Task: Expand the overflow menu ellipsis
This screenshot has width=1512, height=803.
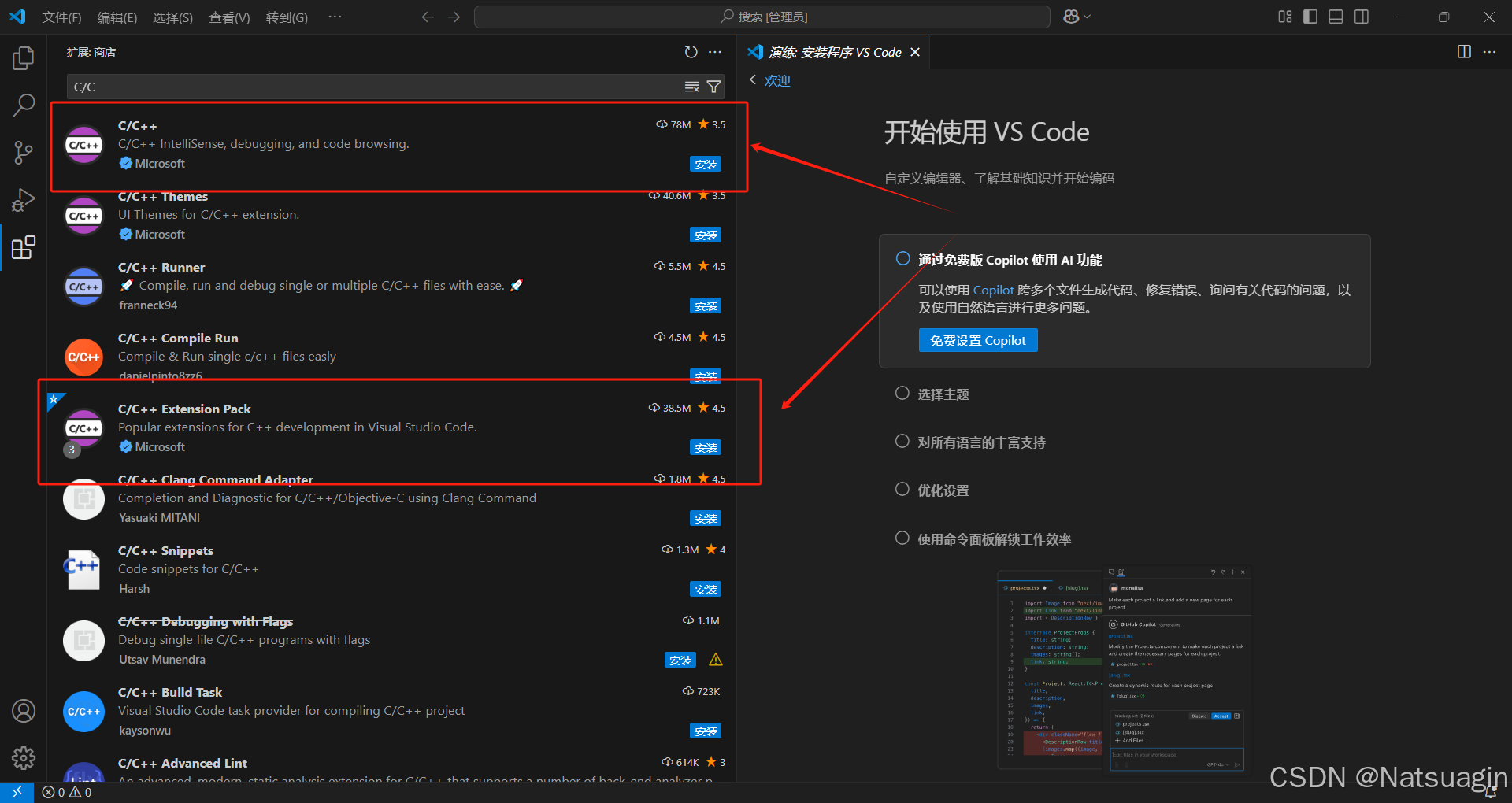Action: [335, 17]
